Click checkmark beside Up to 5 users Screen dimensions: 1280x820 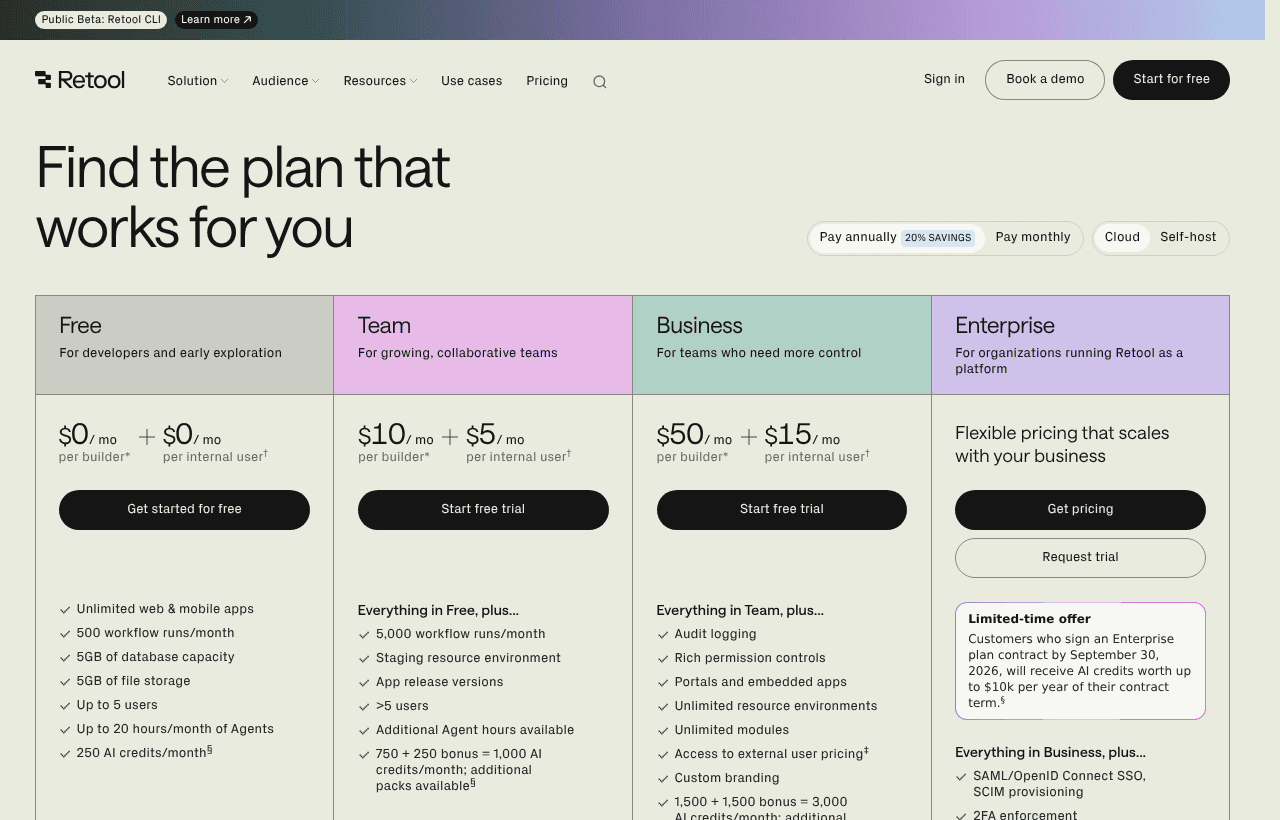pyautogui.click(x=65, y=706)
